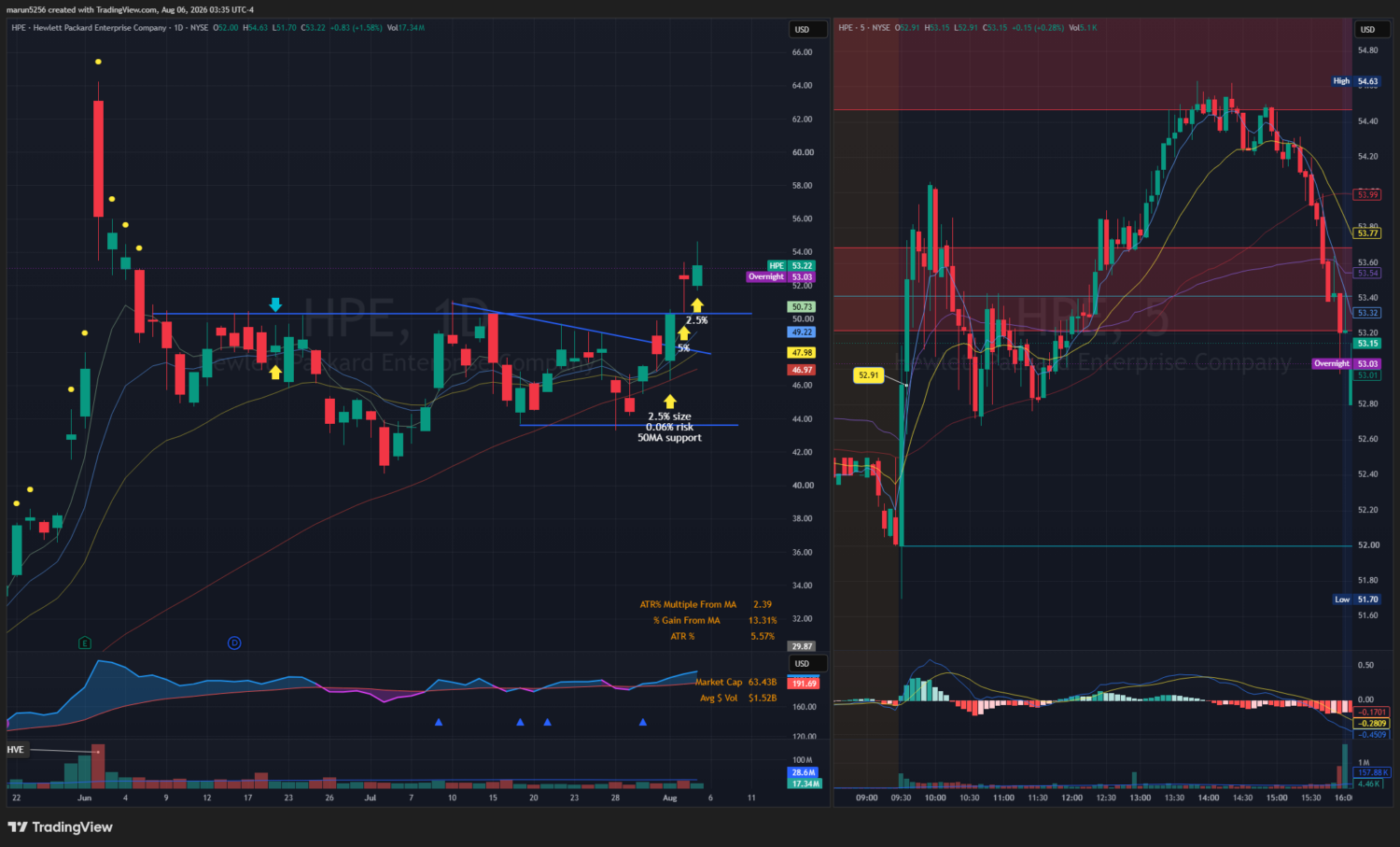Image resolution: width=1400 pixels, height=847 pixels.
Task: Click the yellow arrow above the '2.5%' label
Action: (696, 305)
